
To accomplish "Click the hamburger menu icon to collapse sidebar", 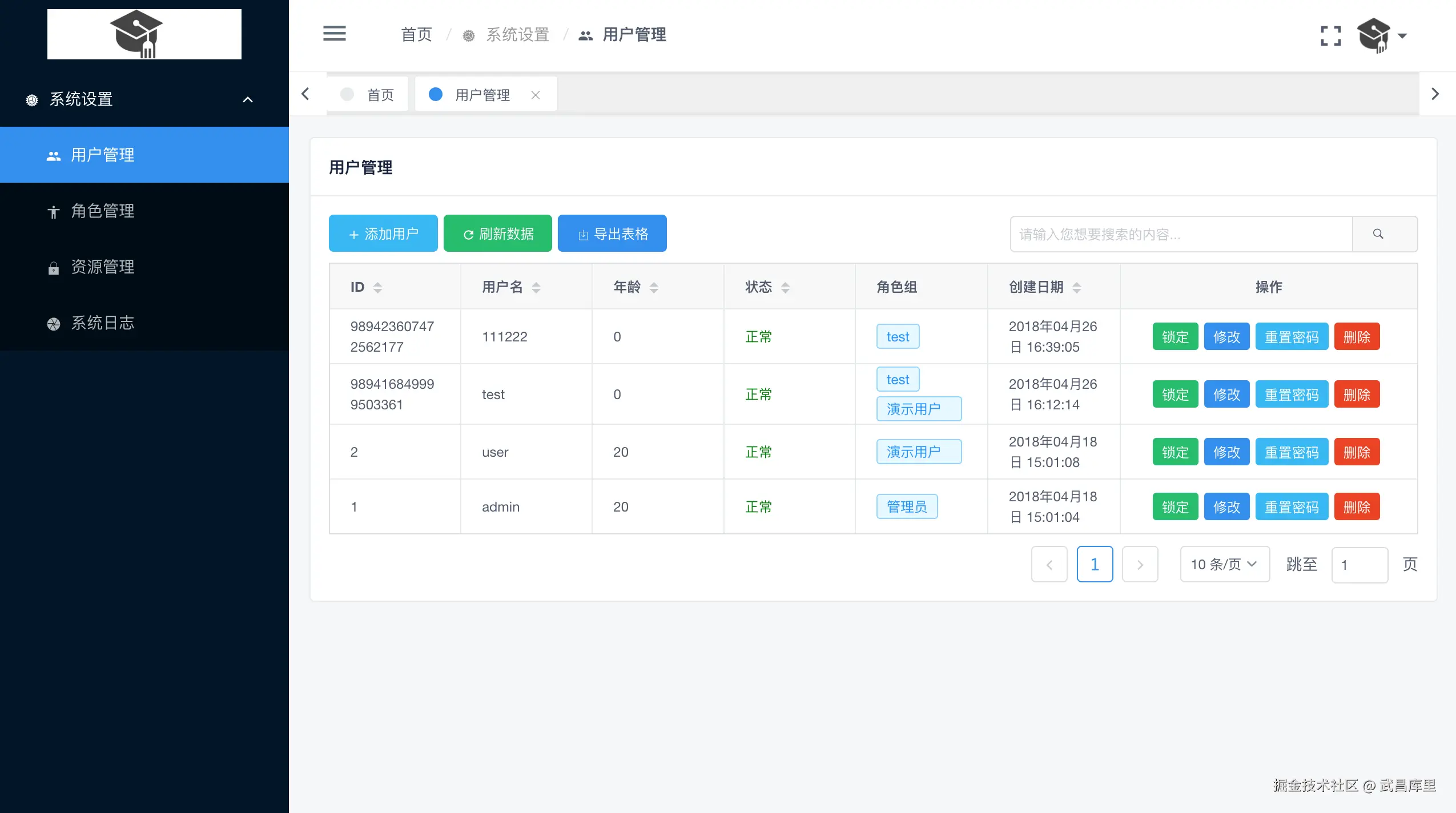I will pyautogui.click(x=335, y=34).
